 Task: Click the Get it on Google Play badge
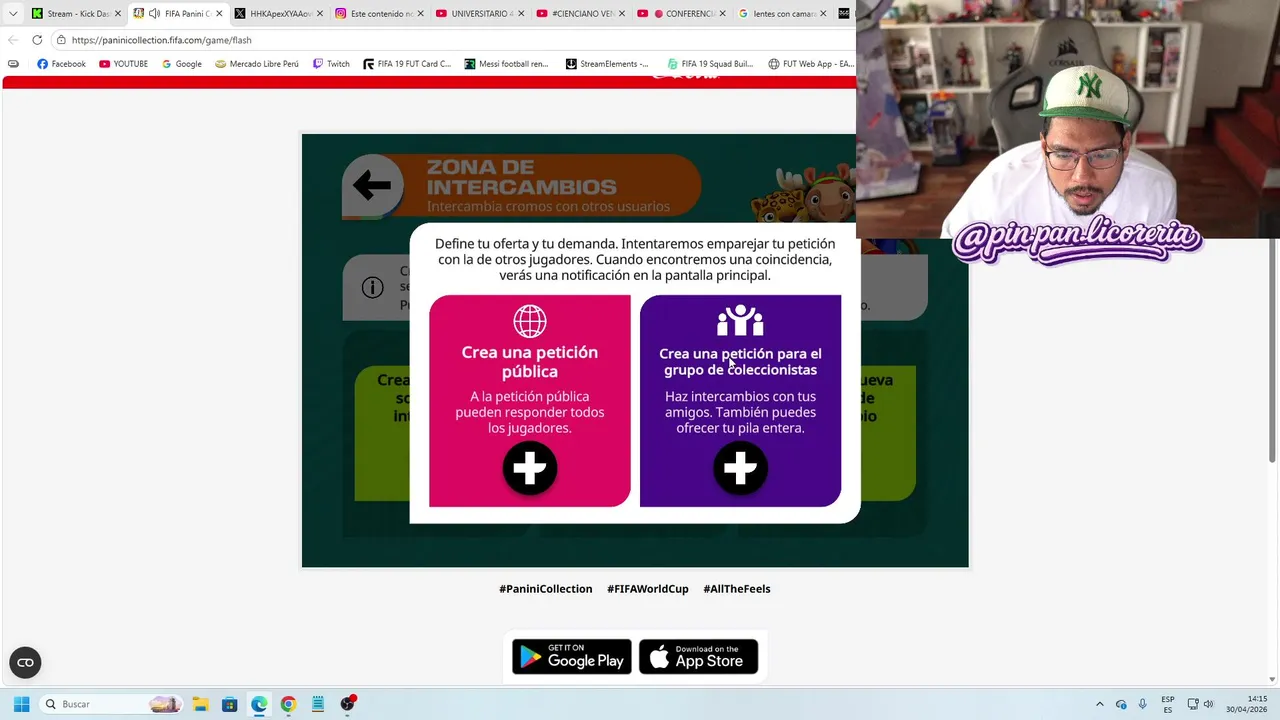572,657
